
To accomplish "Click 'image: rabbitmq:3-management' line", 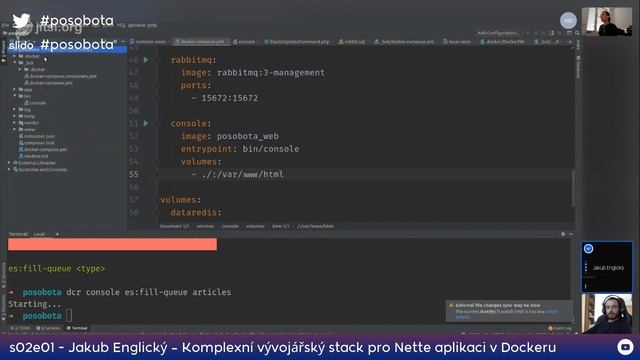I will click(x=253, y=73).
